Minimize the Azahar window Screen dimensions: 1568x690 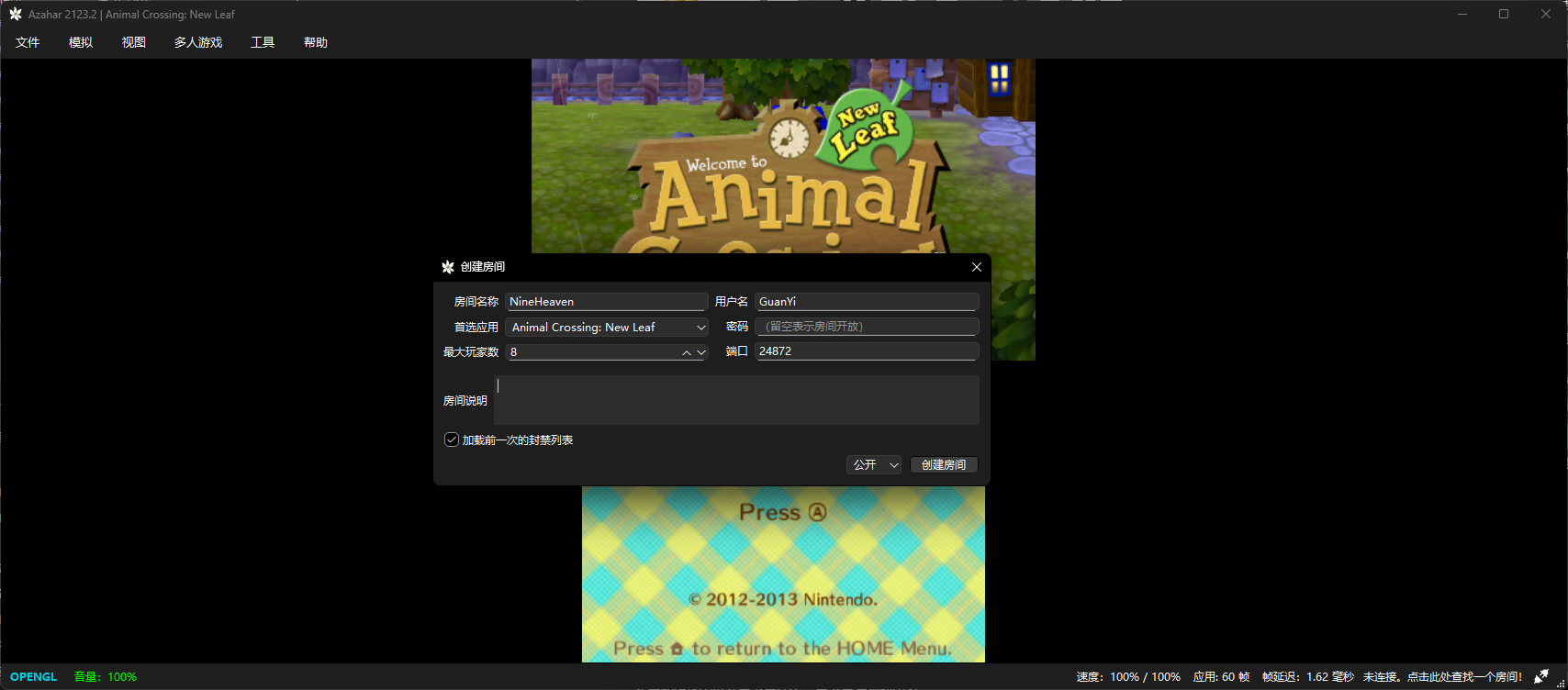[x=1462, y=14]
